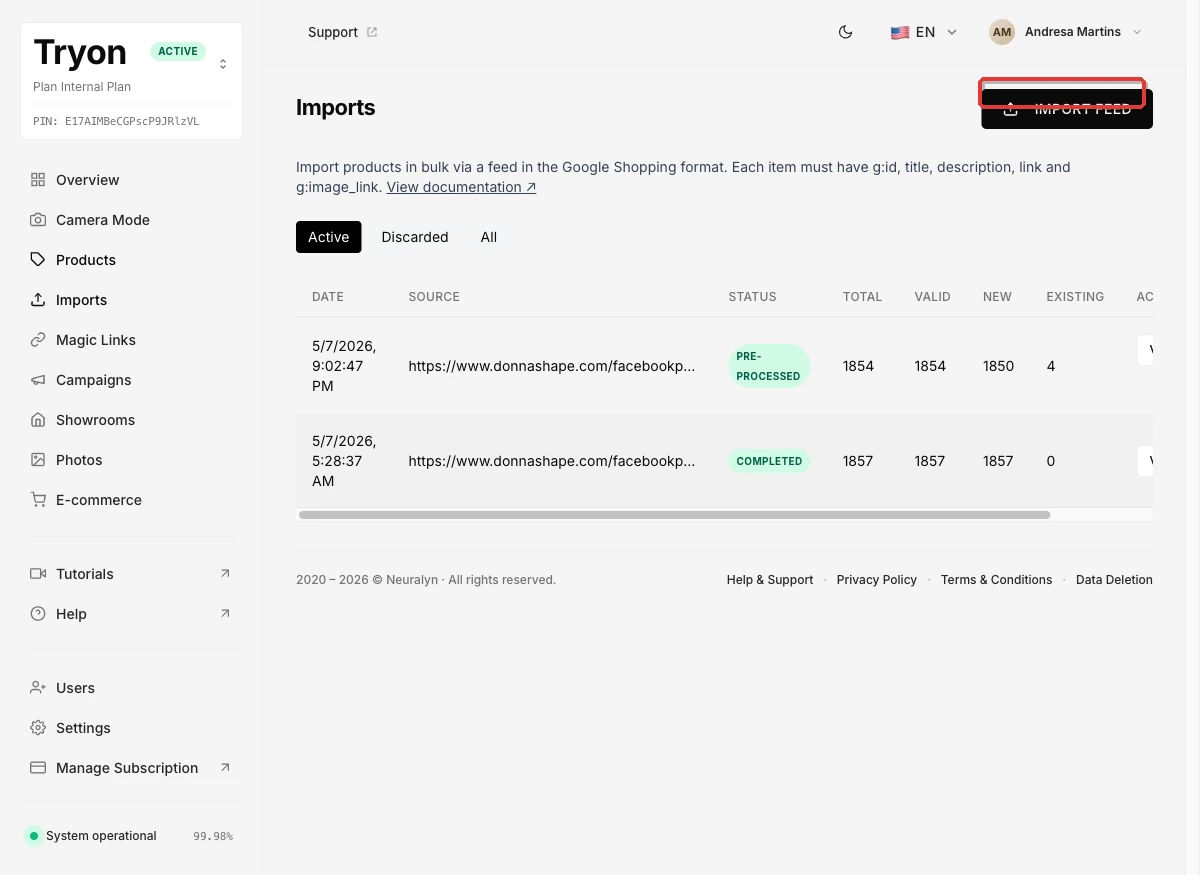Switch to the Active tab
The height and width of the screenshot is (875, 1200).
point(329,237)
